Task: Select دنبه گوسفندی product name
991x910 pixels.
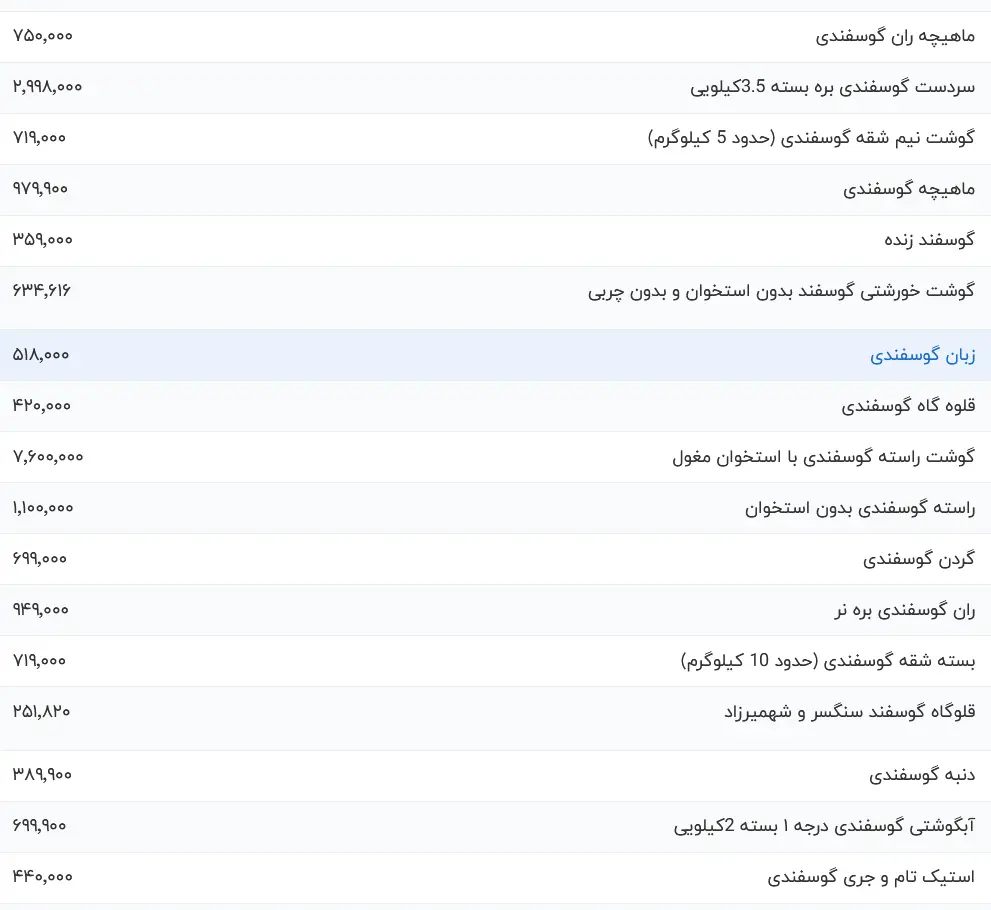Action: 922,775
